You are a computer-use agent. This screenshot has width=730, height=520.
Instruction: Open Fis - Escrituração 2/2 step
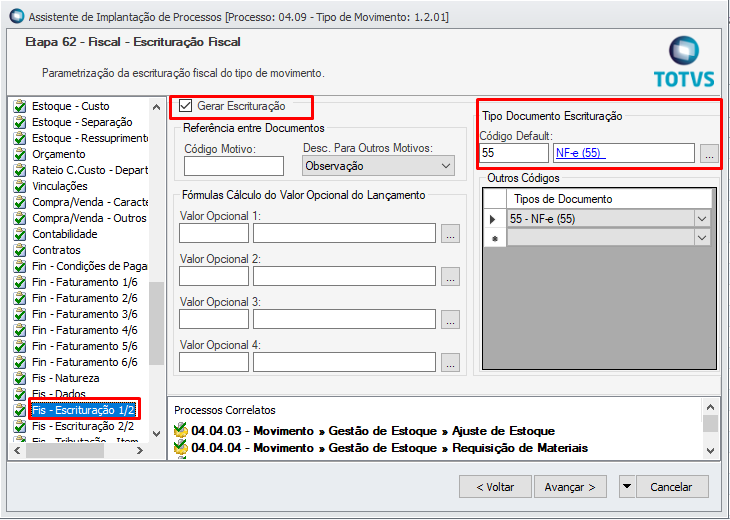click(83, 426)
